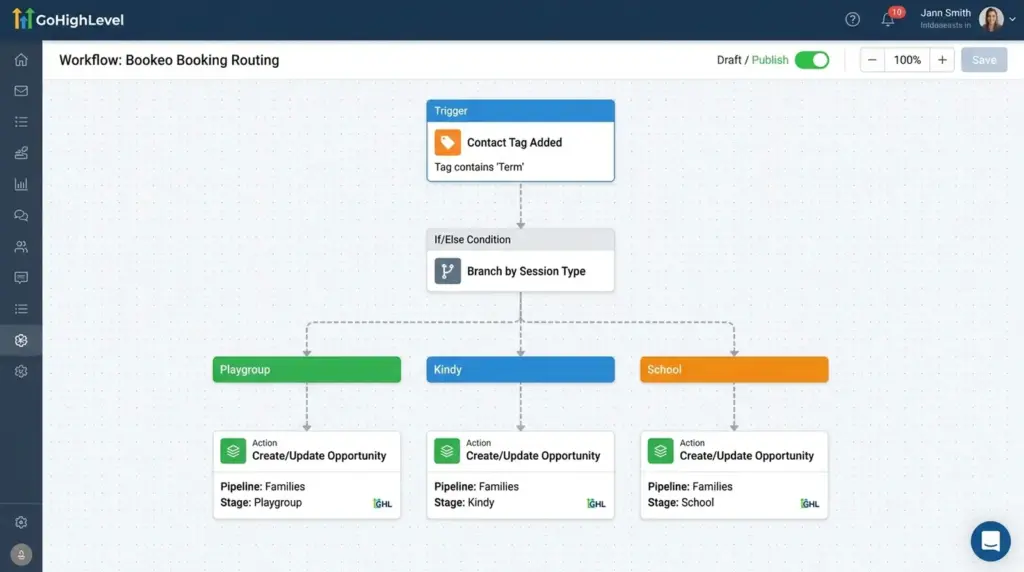Click the Draft label
The width and height of the screenshot is (1024, 572).
click(729, 60)
